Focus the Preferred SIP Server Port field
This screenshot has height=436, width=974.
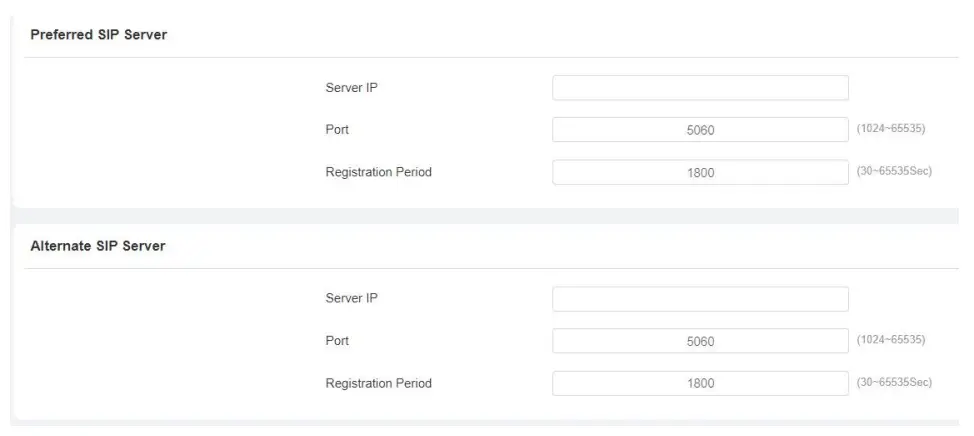[x=700, y=130]
